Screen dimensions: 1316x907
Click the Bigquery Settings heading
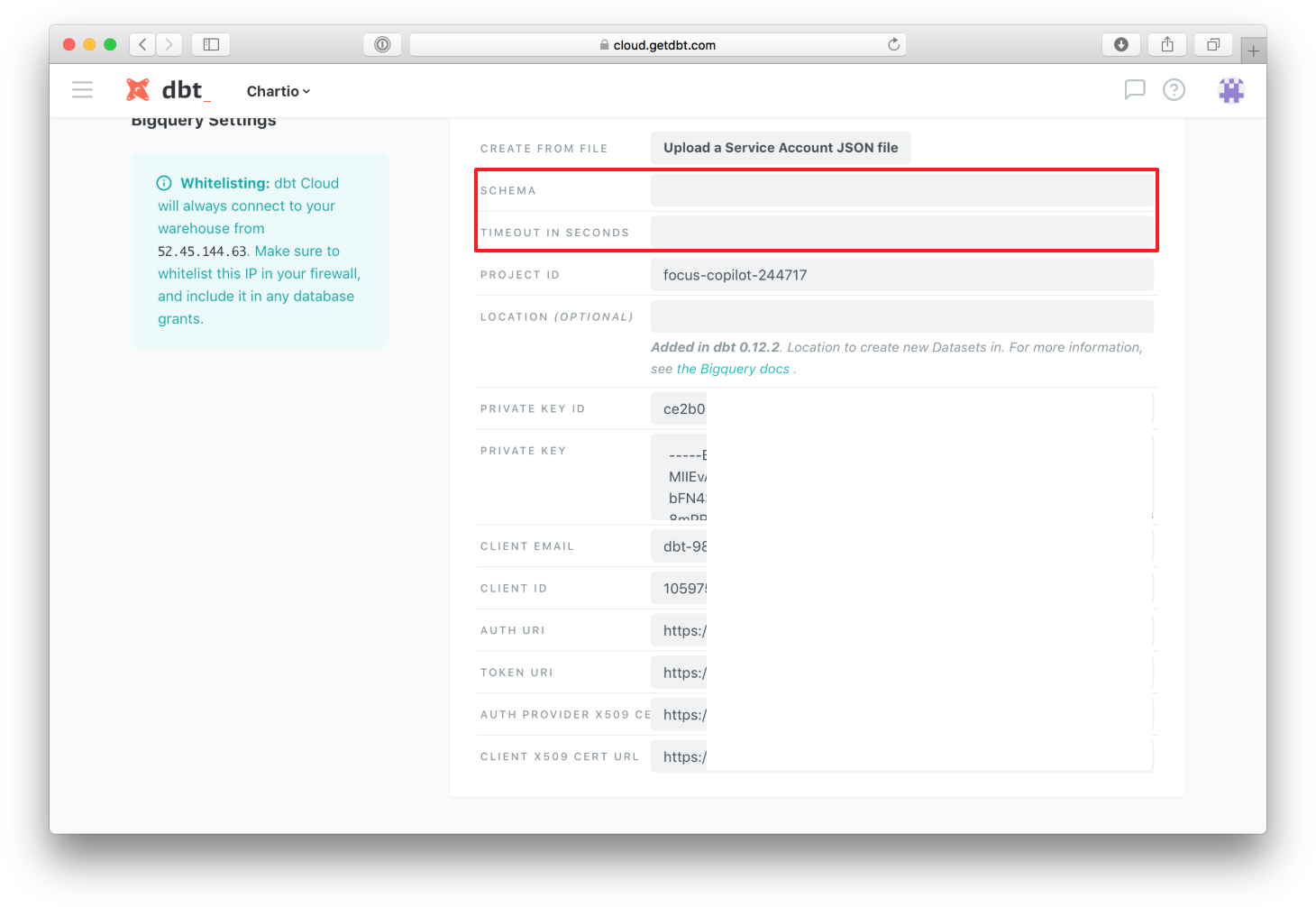(x=204, y=121)
